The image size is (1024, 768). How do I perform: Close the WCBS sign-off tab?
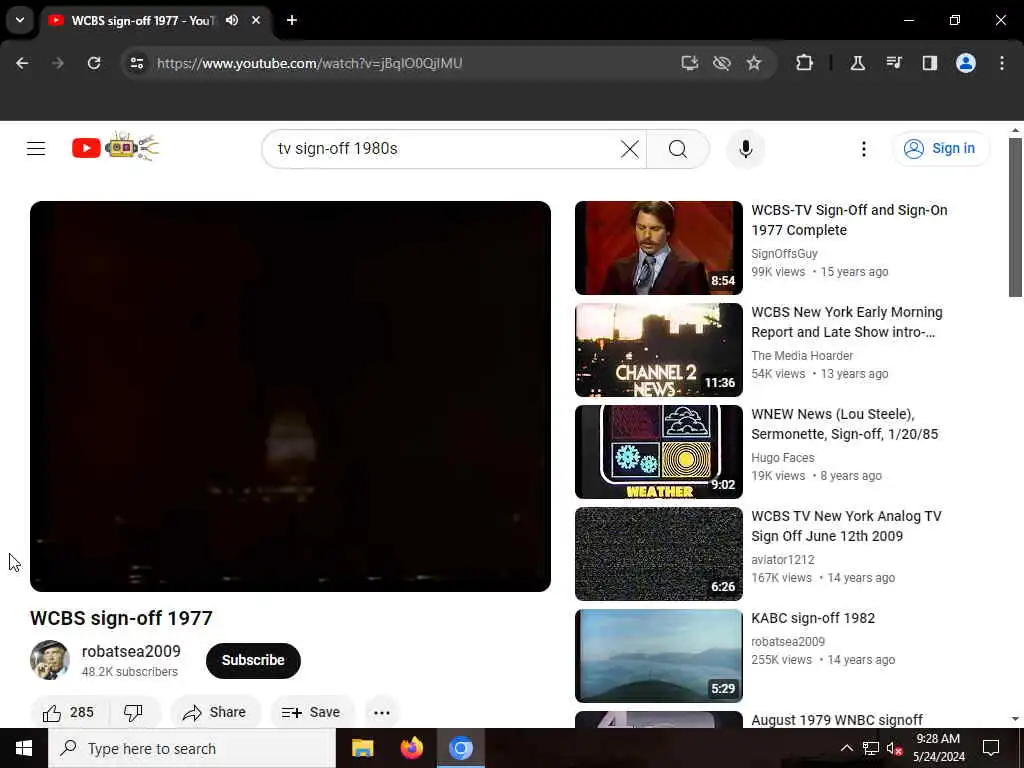(x=256, y=20)
